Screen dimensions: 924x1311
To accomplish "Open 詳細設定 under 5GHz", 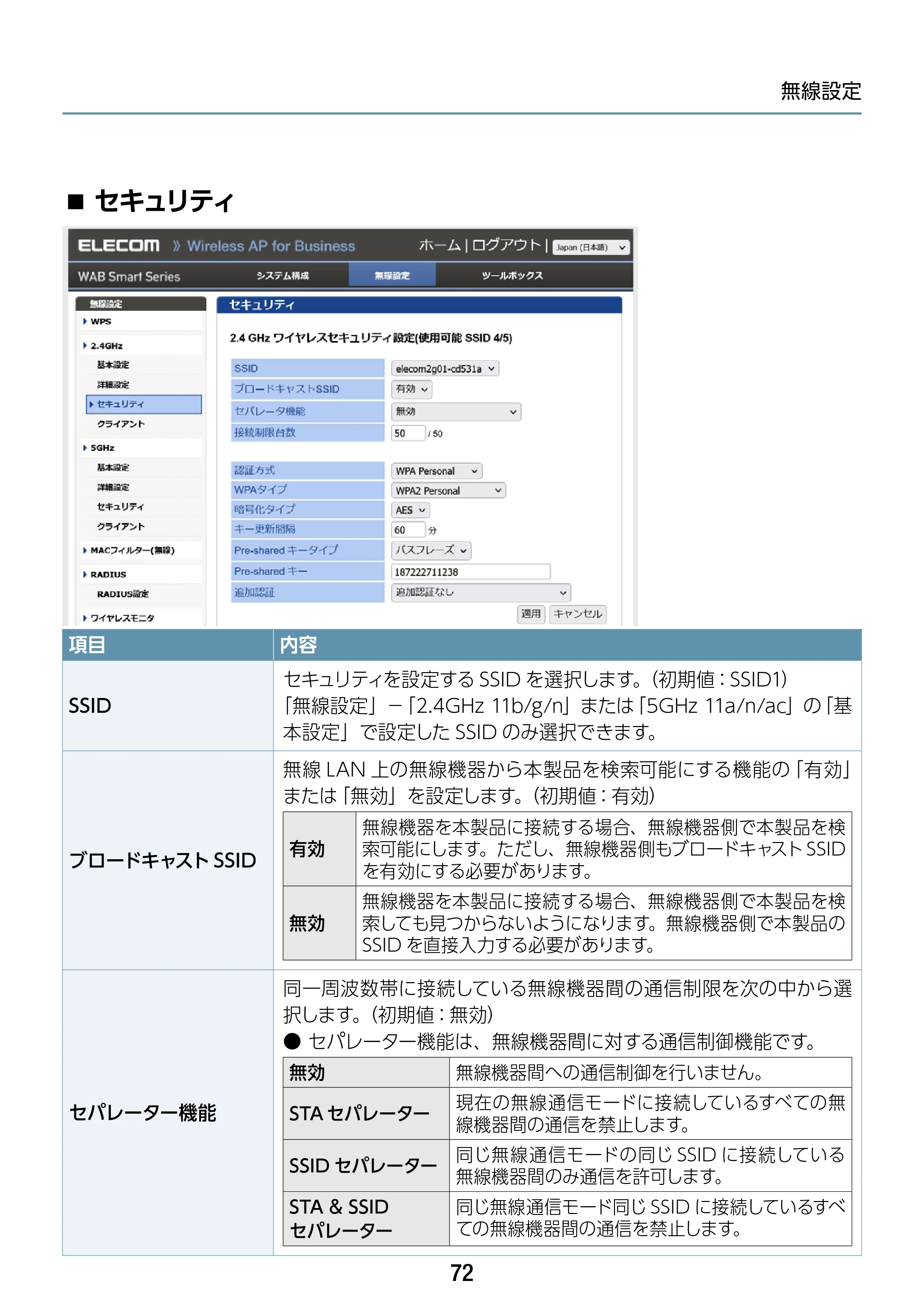I will tap(113, 488).
